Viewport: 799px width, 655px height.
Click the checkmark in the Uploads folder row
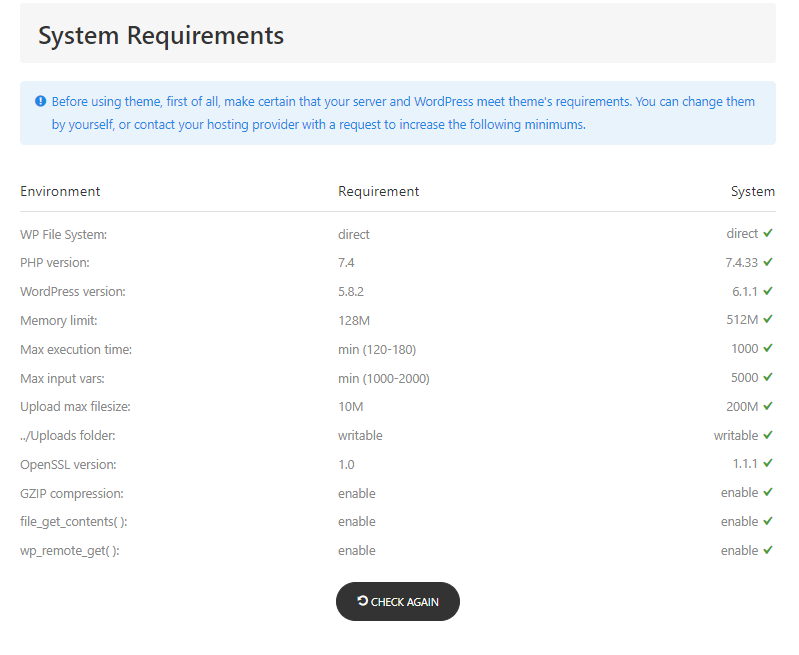click(768, 435)
